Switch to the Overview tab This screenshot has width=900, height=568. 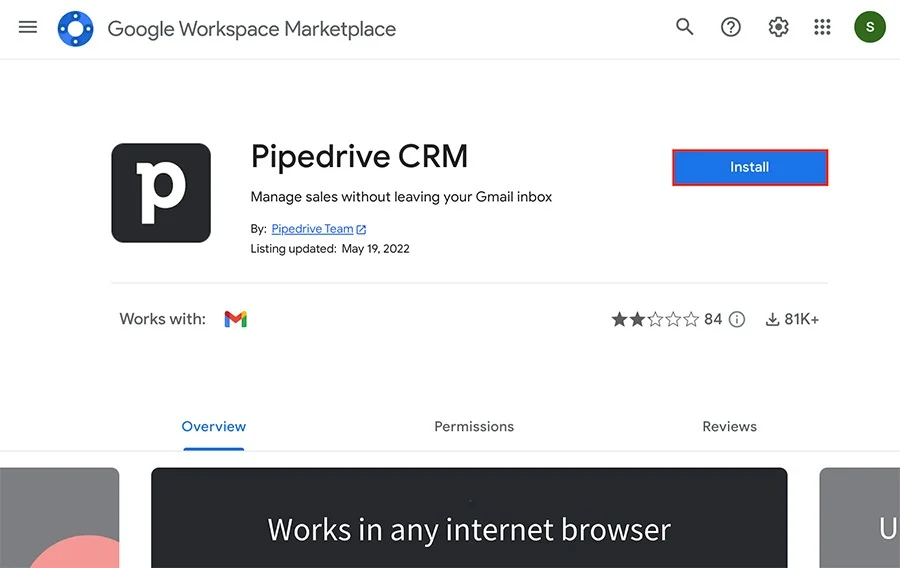coord(213,427)
